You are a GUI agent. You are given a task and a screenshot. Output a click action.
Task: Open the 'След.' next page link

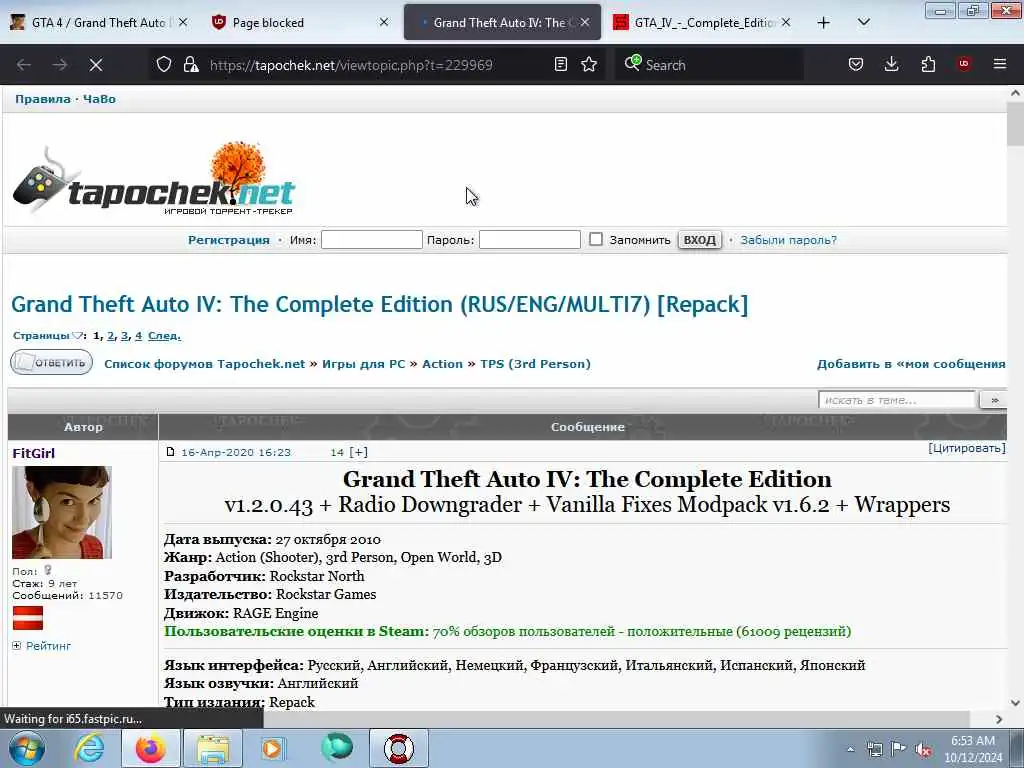click(164, 336)
